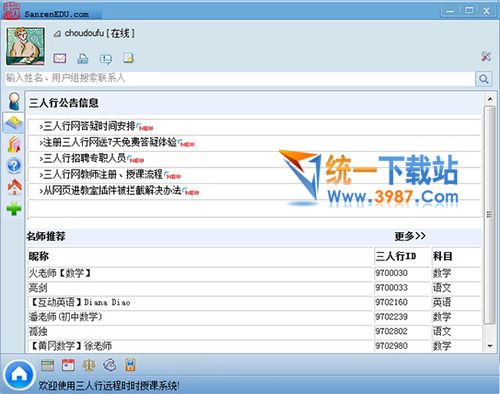
Task: Open announcement 三人行网答疑时间安排
Action: 89,126
